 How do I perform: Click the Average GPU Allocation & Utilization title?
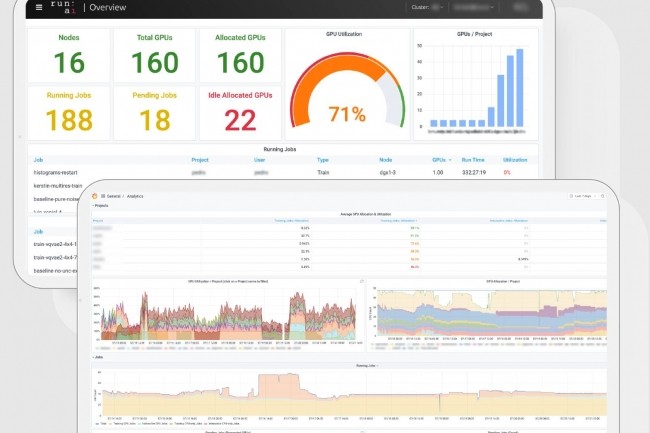[365, 214]
